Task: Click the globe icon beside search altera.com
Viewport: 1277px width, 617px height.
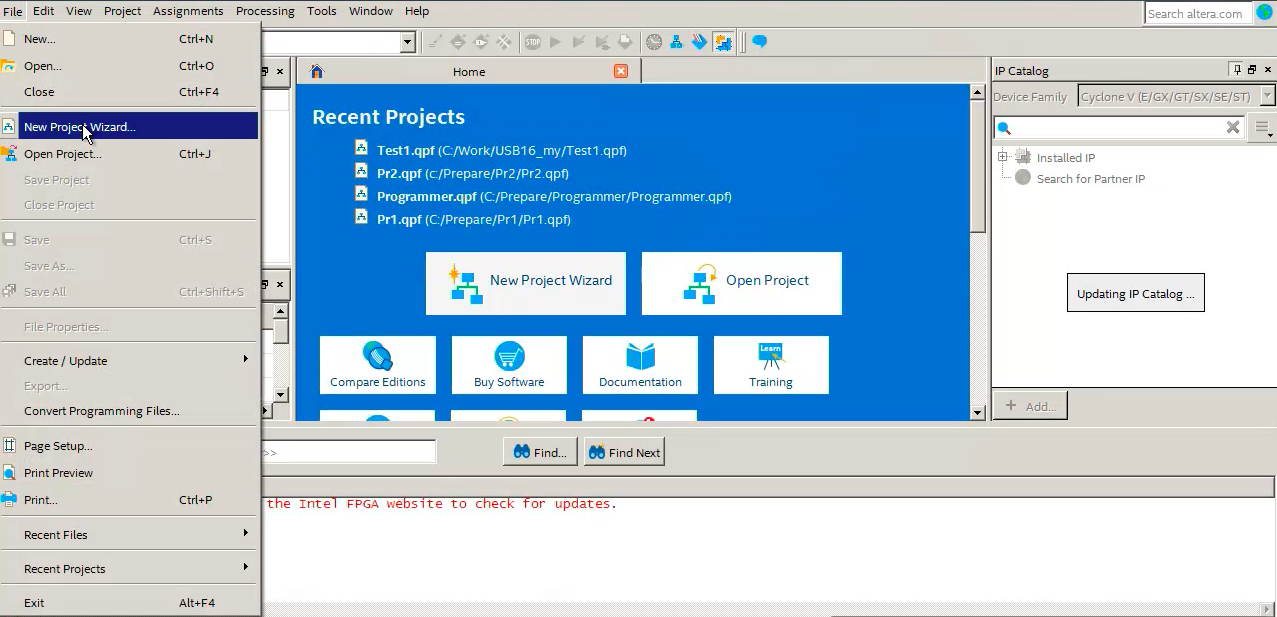Action: coord(1264,12)
